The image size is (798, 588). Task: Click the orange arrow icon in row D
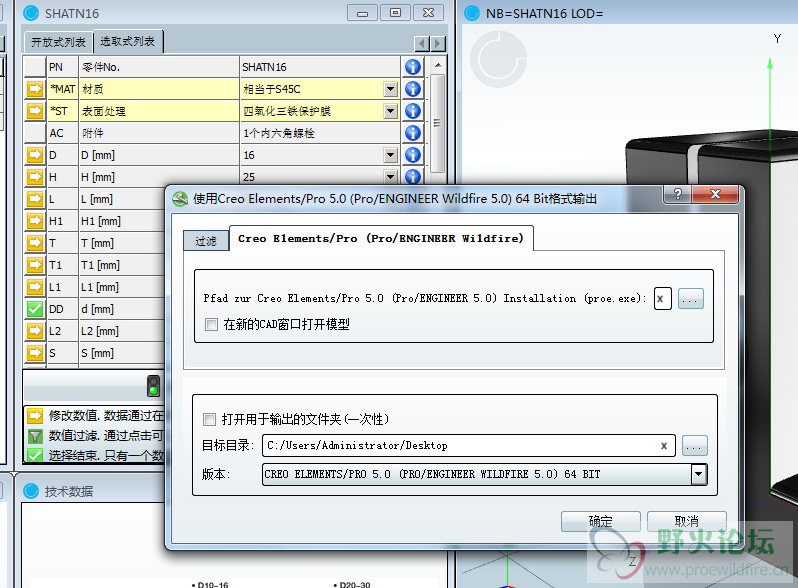(35, 155)
